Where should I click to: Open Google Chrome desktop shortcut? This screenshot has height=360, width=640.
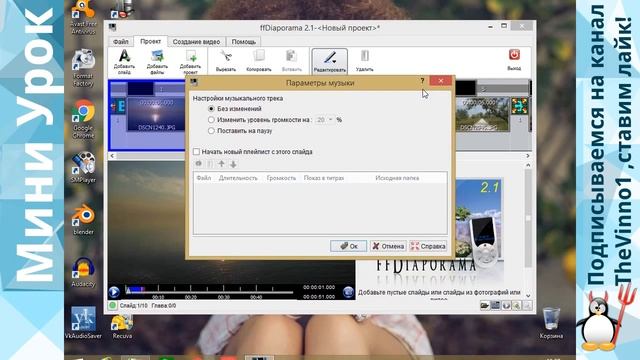[83, 119]
